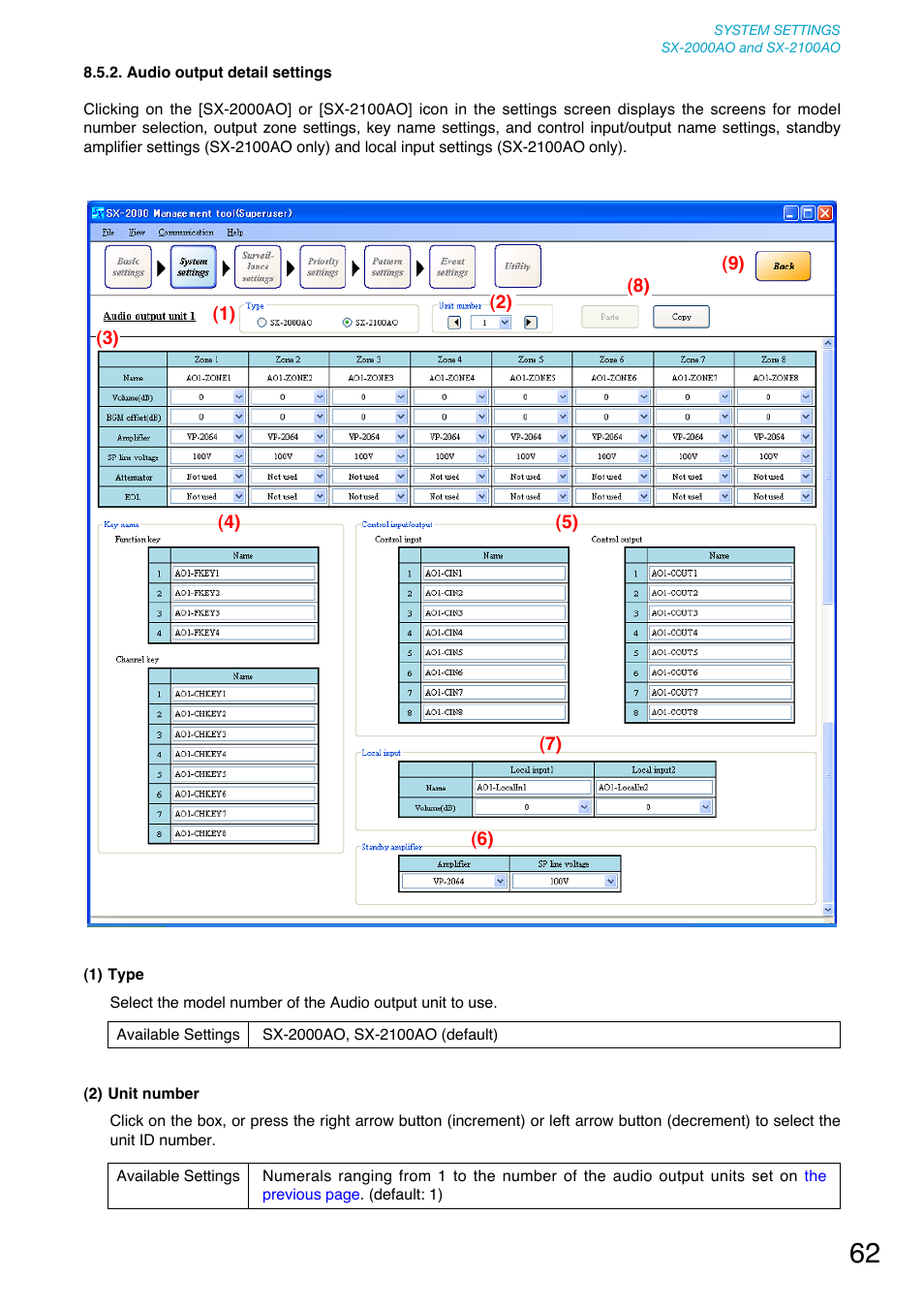Click the AO1-CHKEY8 channel key field

pos(244,833)
